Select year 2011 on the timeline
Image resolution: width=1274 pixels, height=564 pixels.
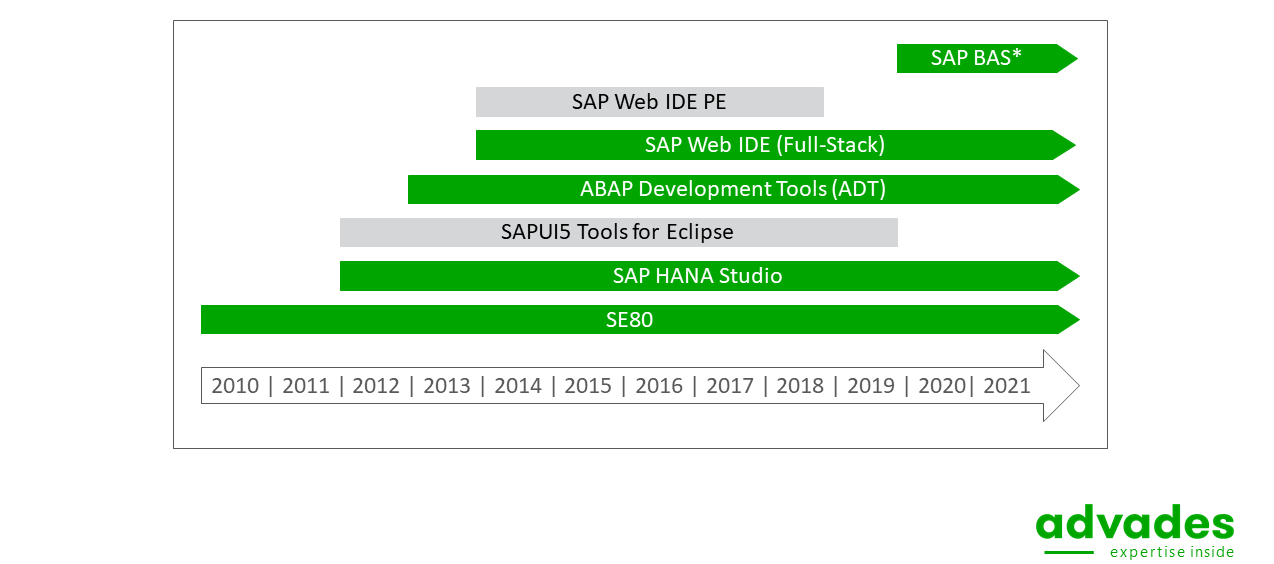[306, 386]
